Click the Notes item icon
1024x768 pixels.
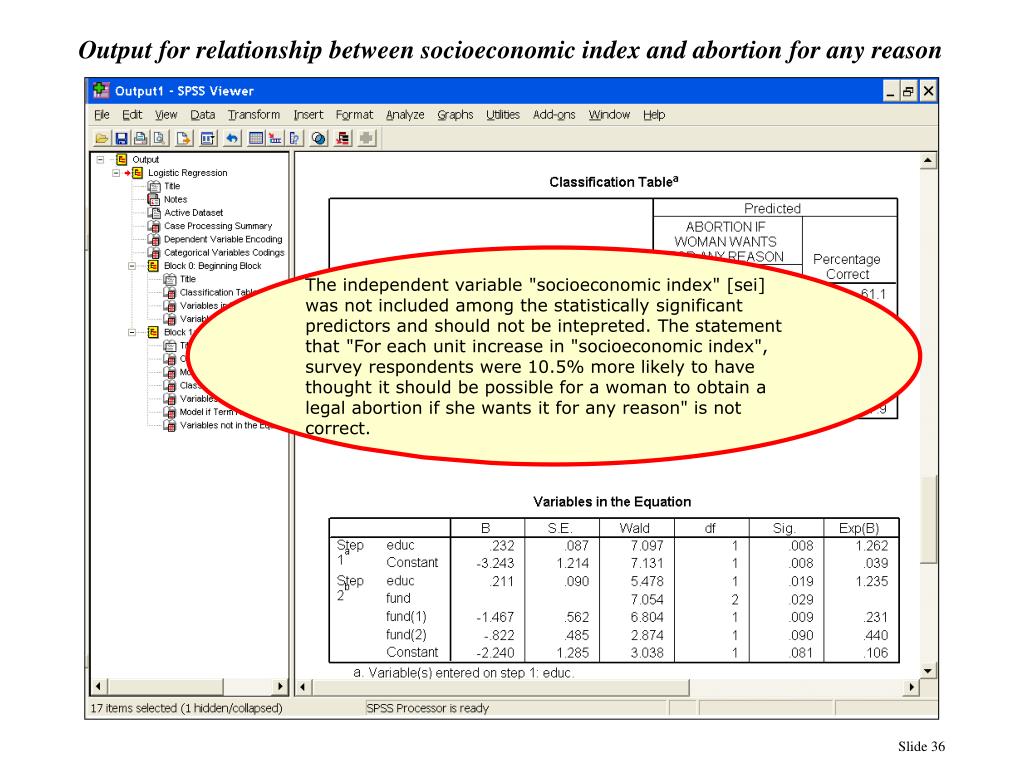point(153,199)
